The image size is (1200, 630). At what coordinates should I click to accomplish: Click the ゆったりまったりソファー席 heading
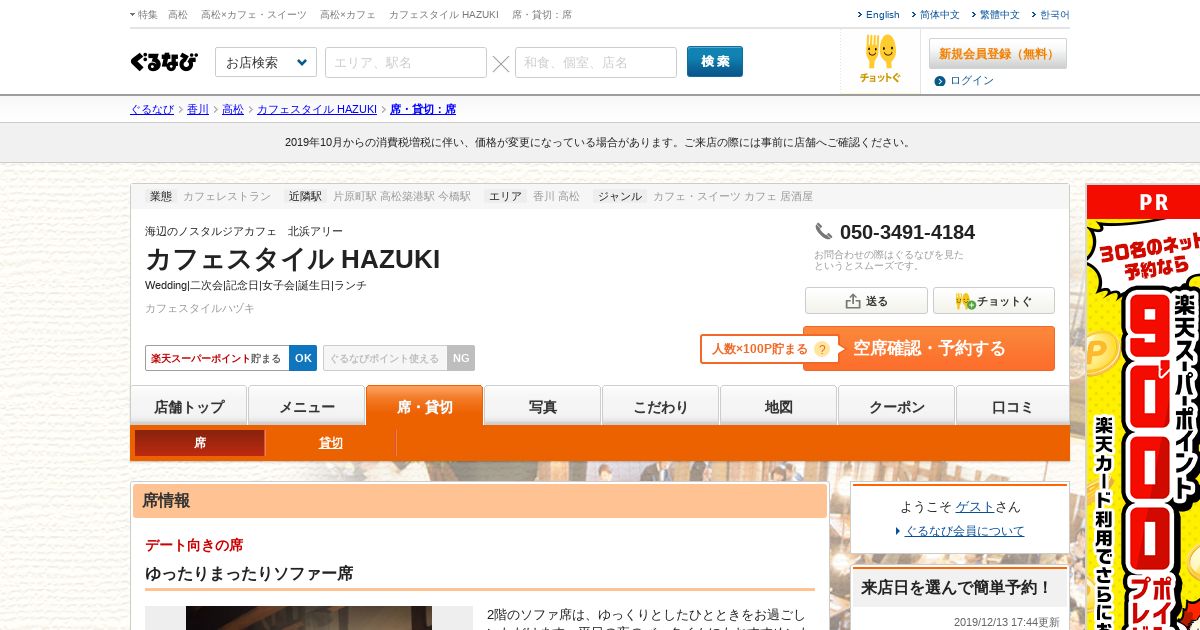(x=249, y=574)
